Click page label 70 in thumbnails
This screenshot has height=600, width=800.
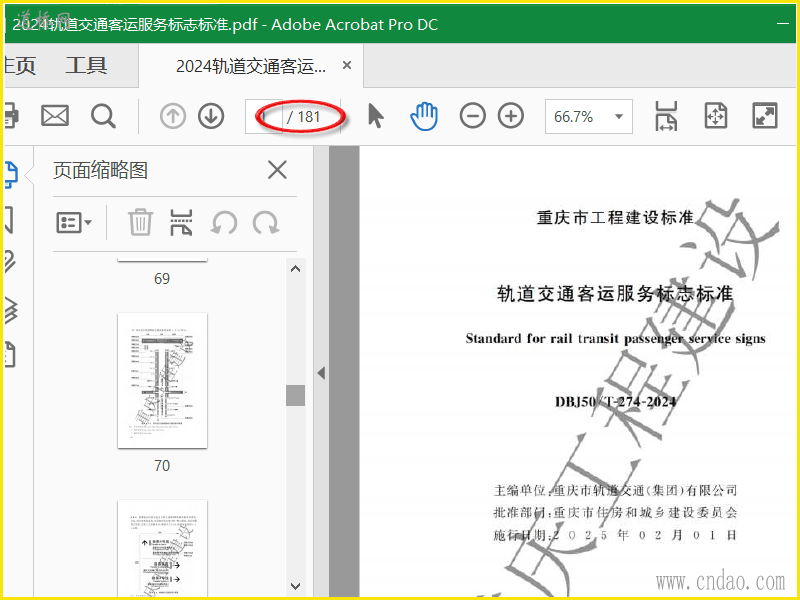[x=162, y=465]
